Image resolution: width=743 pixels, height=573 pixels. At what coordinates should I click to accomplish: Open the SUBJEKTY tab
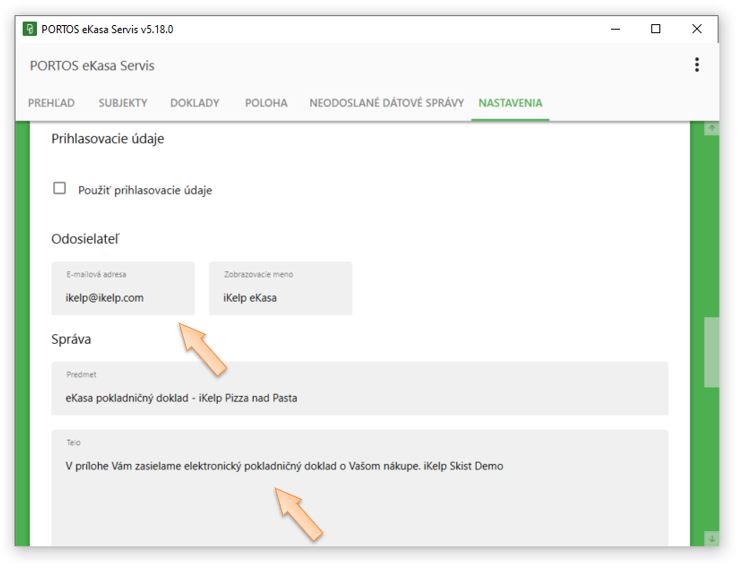pos(123,103)
